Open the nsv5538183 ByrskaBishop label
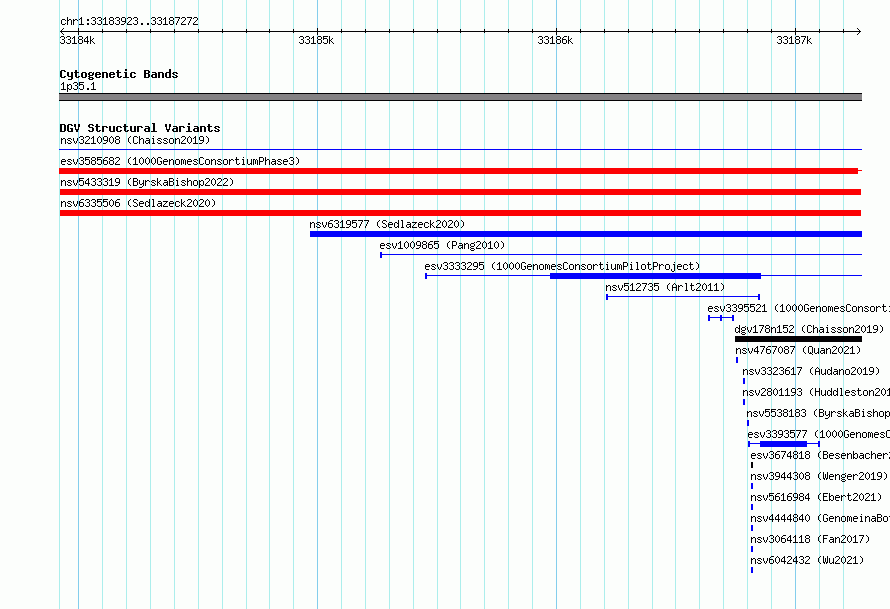This screenshot has width=890, height=609. point(818,413)
